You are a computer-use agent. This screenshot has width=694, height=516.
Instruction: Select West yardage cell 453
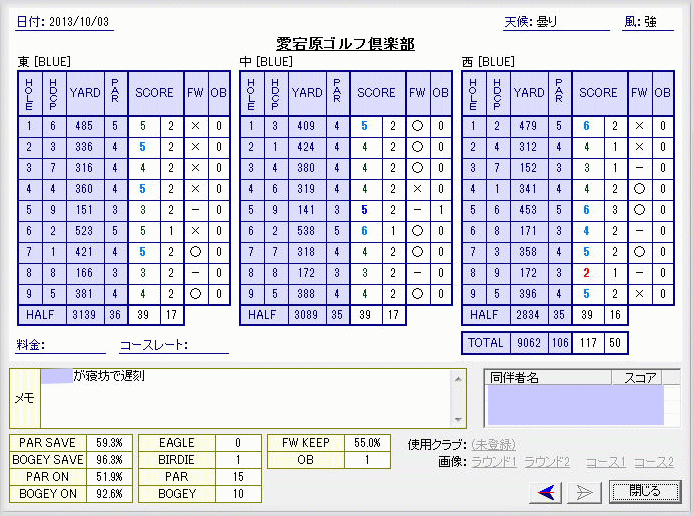528,210
